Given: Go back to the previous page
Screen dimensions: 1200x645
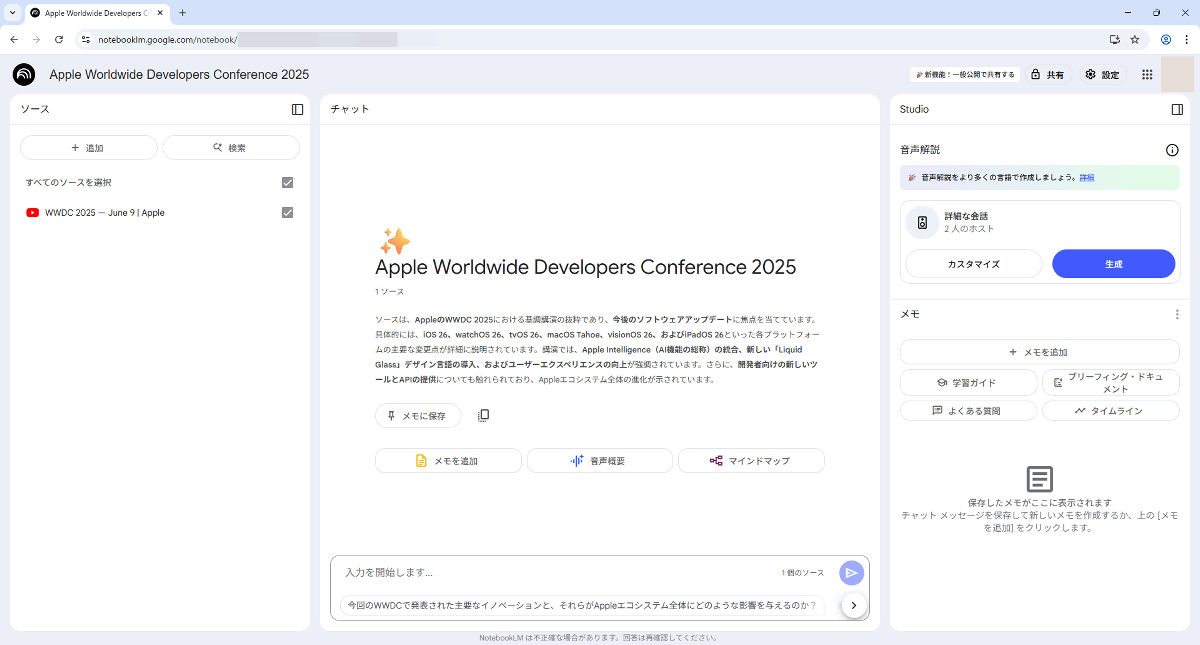Looking at the screenshot, I should [x=14, y=39].
